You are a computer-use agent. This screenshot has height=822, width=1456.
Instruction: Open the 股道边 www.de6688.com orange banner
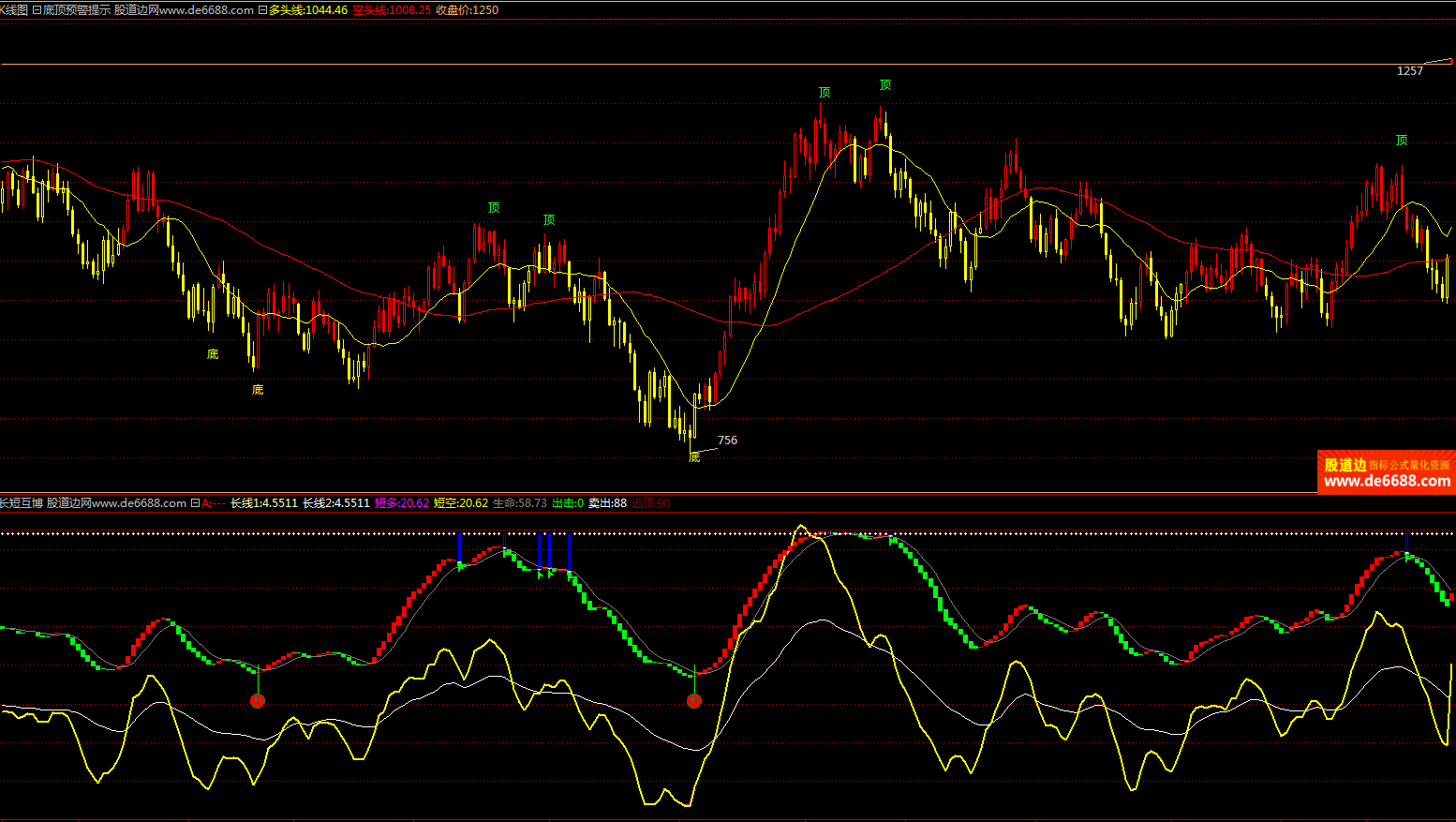click(1386, 472)
